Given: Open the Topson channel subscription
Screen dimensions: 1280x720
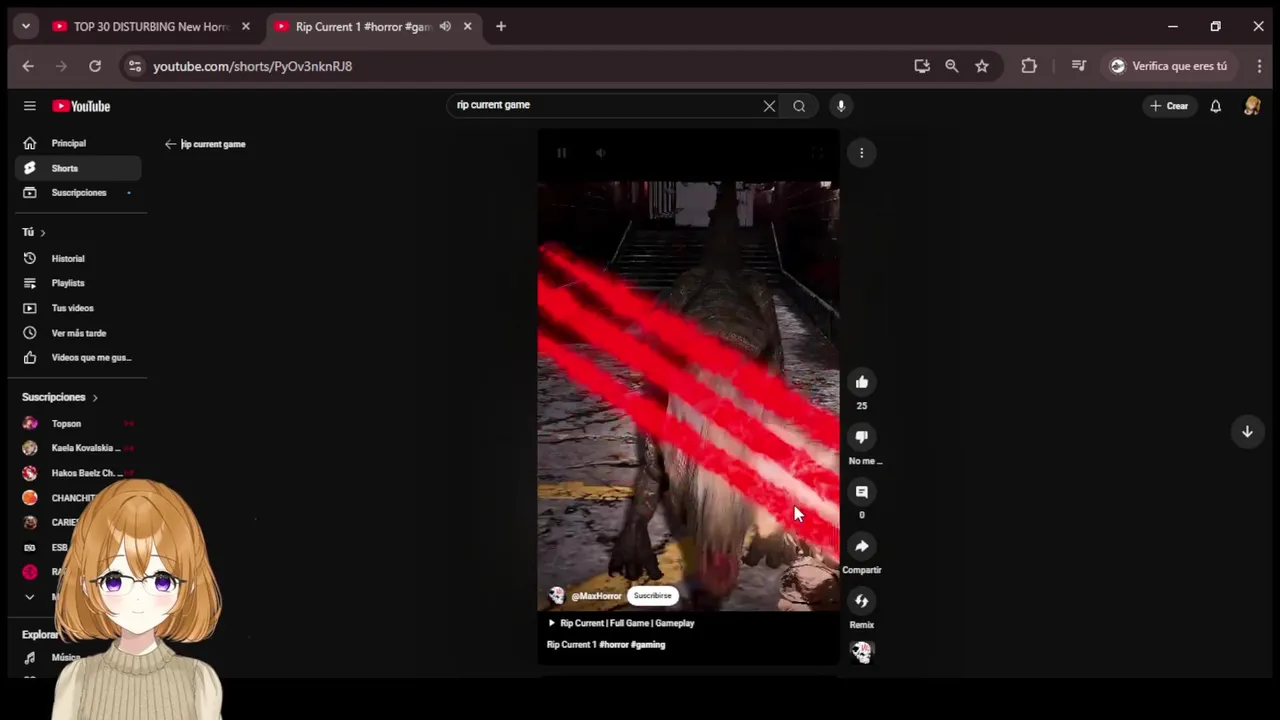Looking at the screenshot, I should [78, 423].
